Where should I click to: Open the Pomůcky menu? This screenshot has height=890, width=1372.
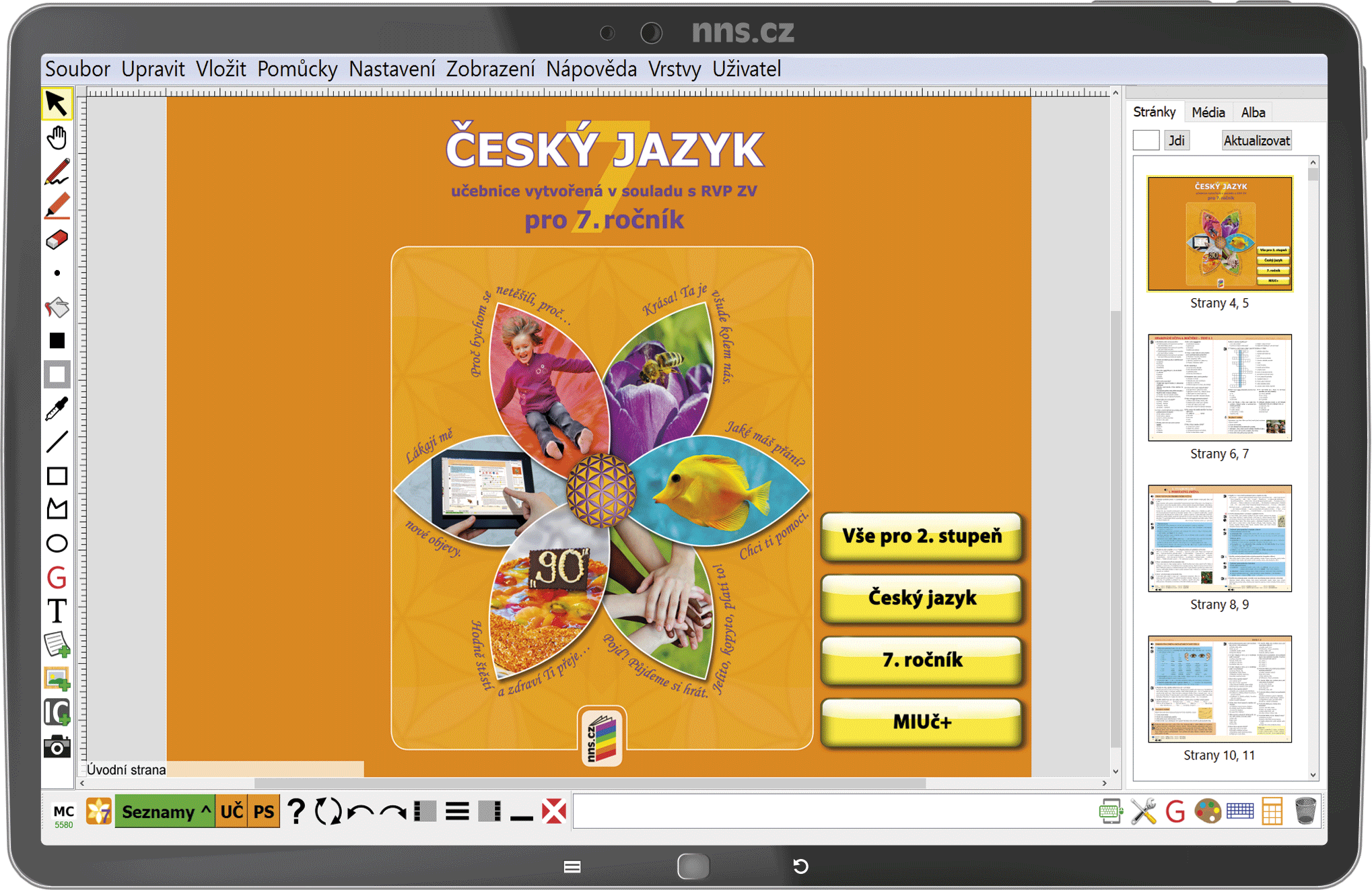[x=297, y=69]
